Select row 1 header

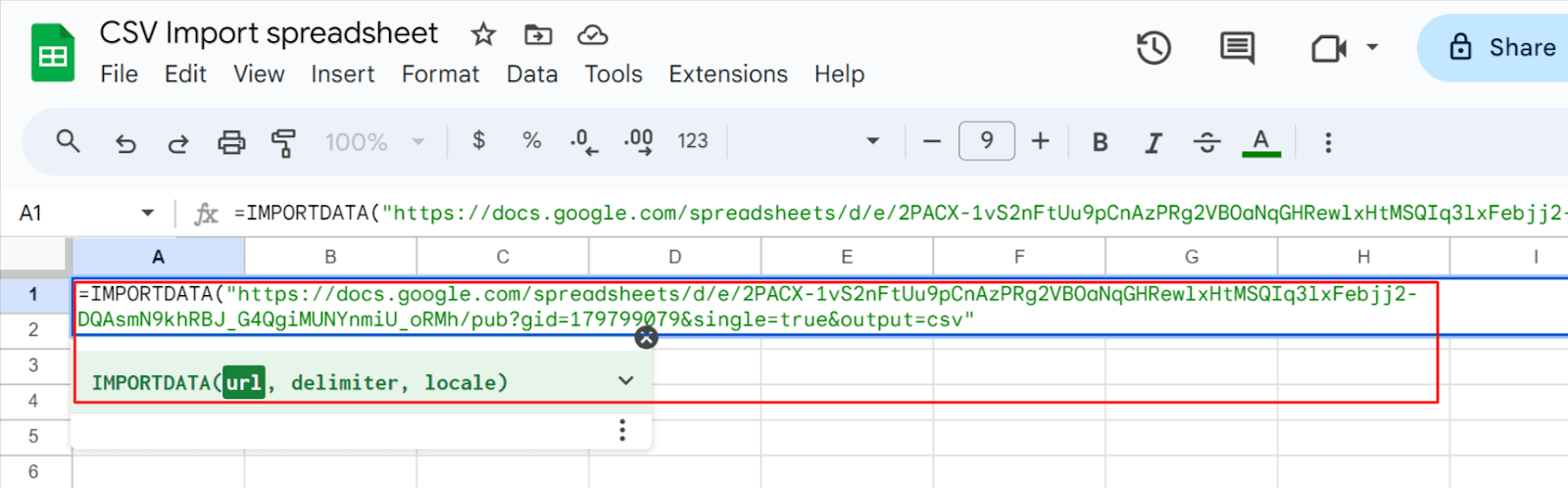click(33, 295)
